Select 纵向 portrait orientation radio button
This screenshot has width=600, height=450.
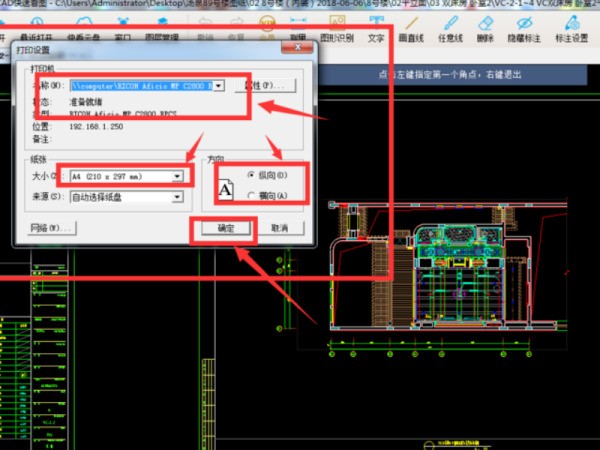pos(251,175)
